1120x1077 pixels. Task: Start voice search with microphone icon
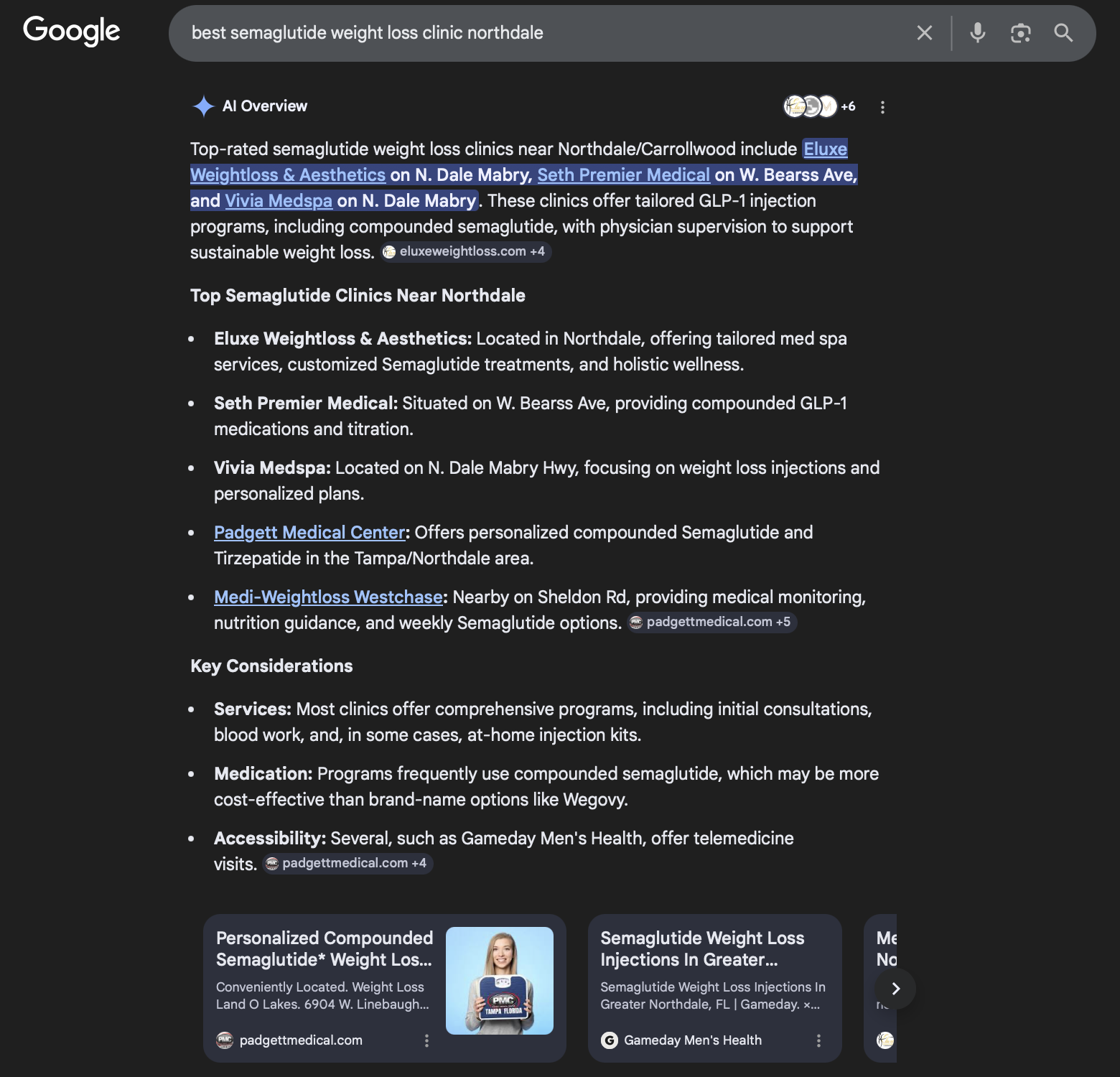977,33
